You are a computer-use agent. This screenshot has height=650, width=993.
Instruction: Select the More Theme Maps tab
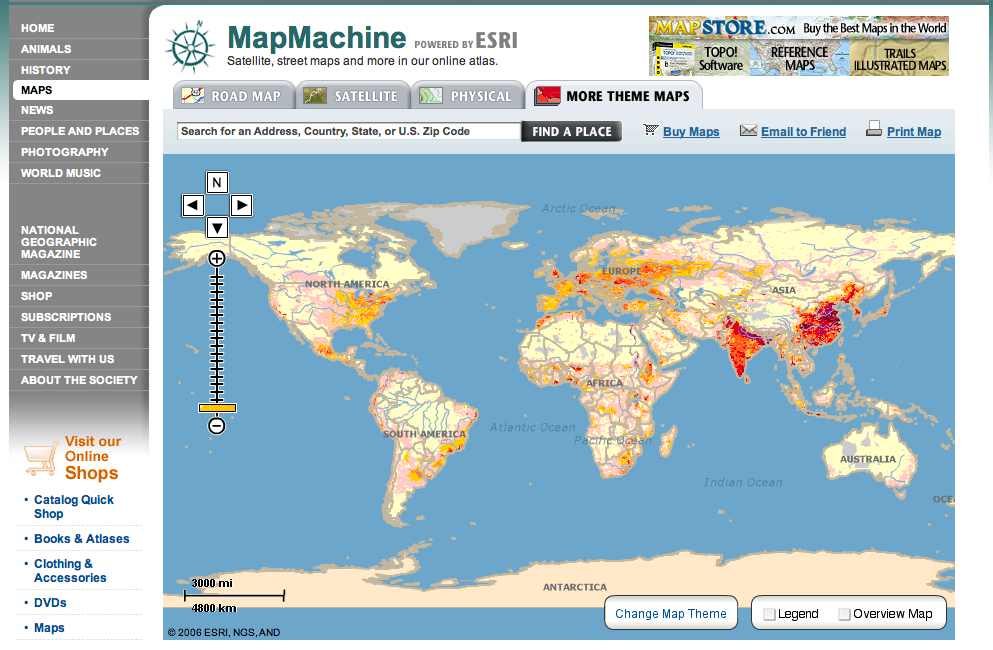(614, 96)
